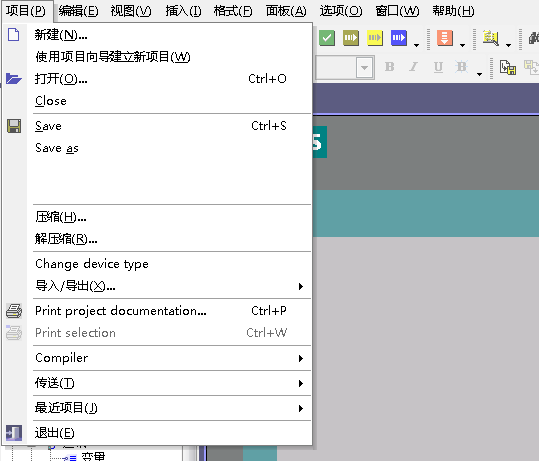Click the printer icon for Print project documentation
The height and width of the screenshot is (461, 539).
pyautogui.click(x=14, y=311)
